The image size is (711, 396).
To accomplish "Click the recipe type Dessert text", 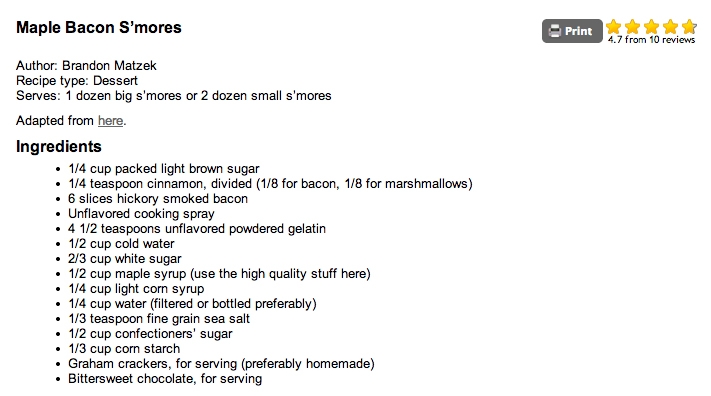I will click(x=115, y=81).
